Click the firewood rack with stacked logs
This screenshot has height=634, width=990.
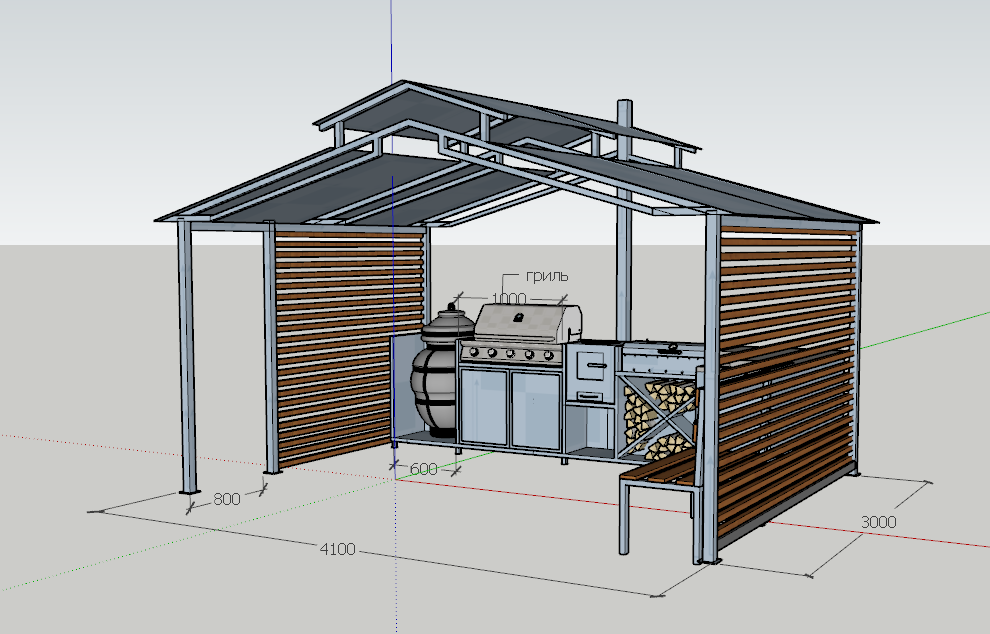coord(657,409)
